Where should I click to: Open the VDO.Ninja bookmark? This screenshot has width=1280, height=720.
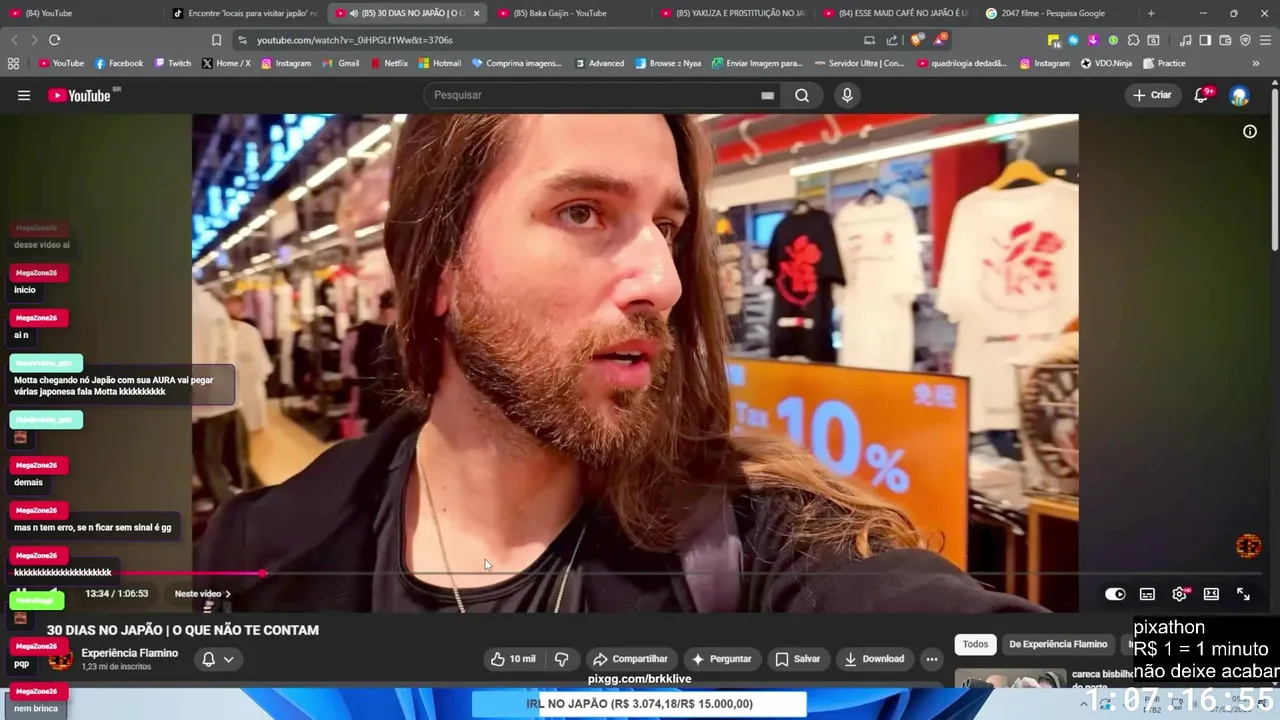(x=1106, y=63)
